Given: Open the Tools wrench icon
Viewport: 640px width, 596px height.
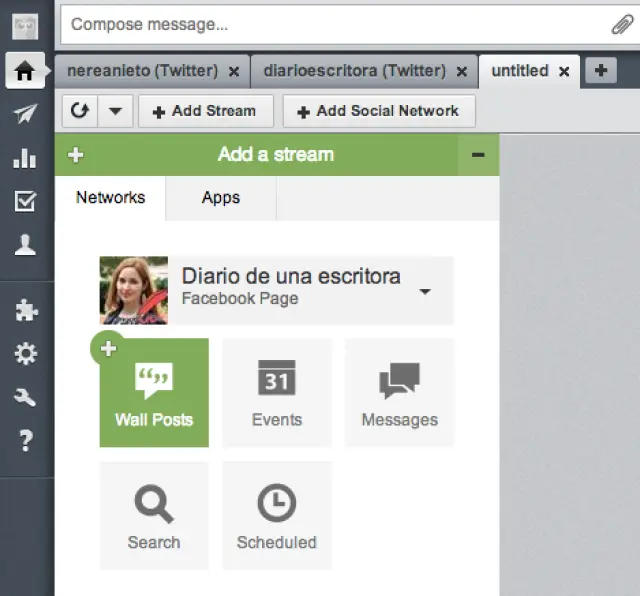Looking at the screenshot, I should 25,398.
